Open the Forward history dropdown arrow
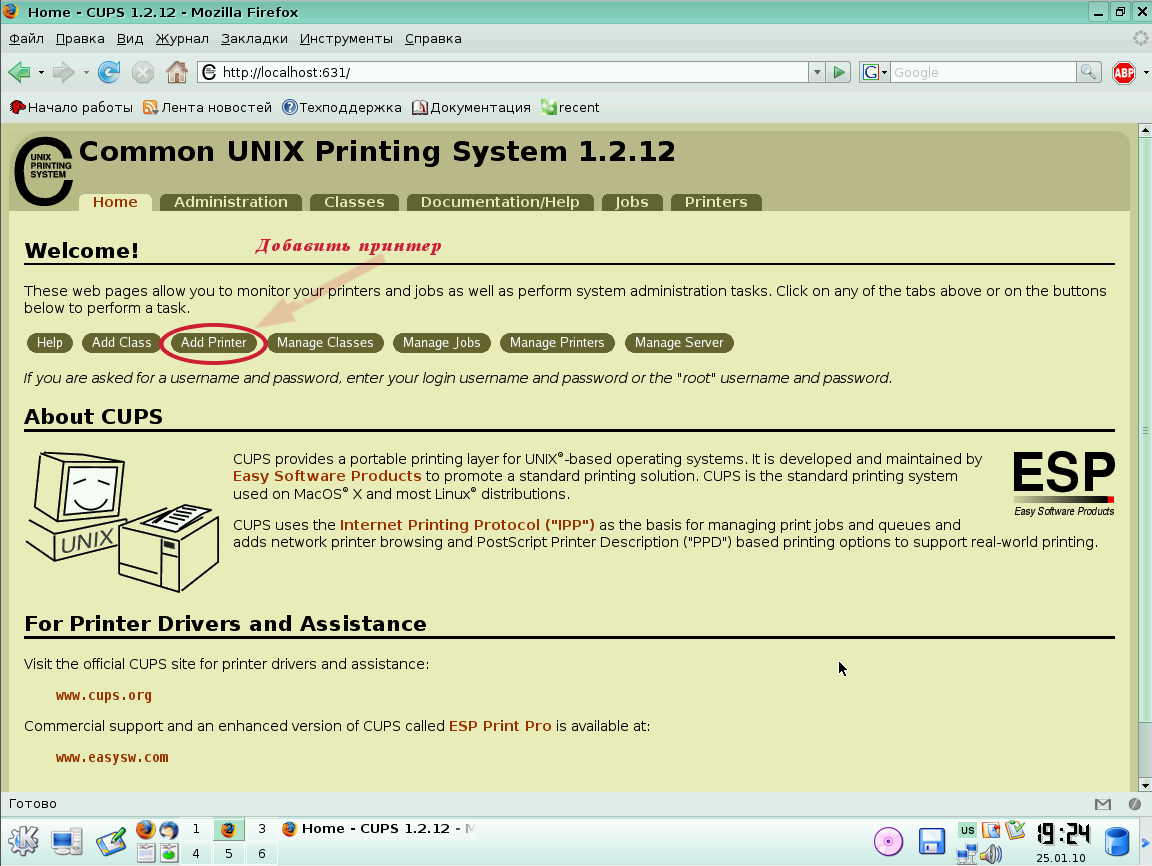The image size is (1152, 866). pos(86,72)
